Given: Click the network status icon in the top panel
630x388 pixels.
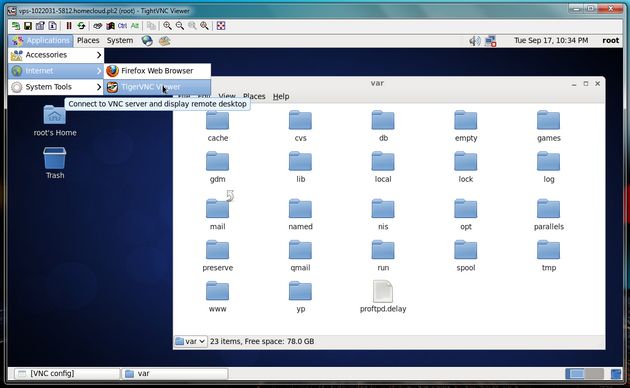Looking at the screenshot, I should pos(491,41).
